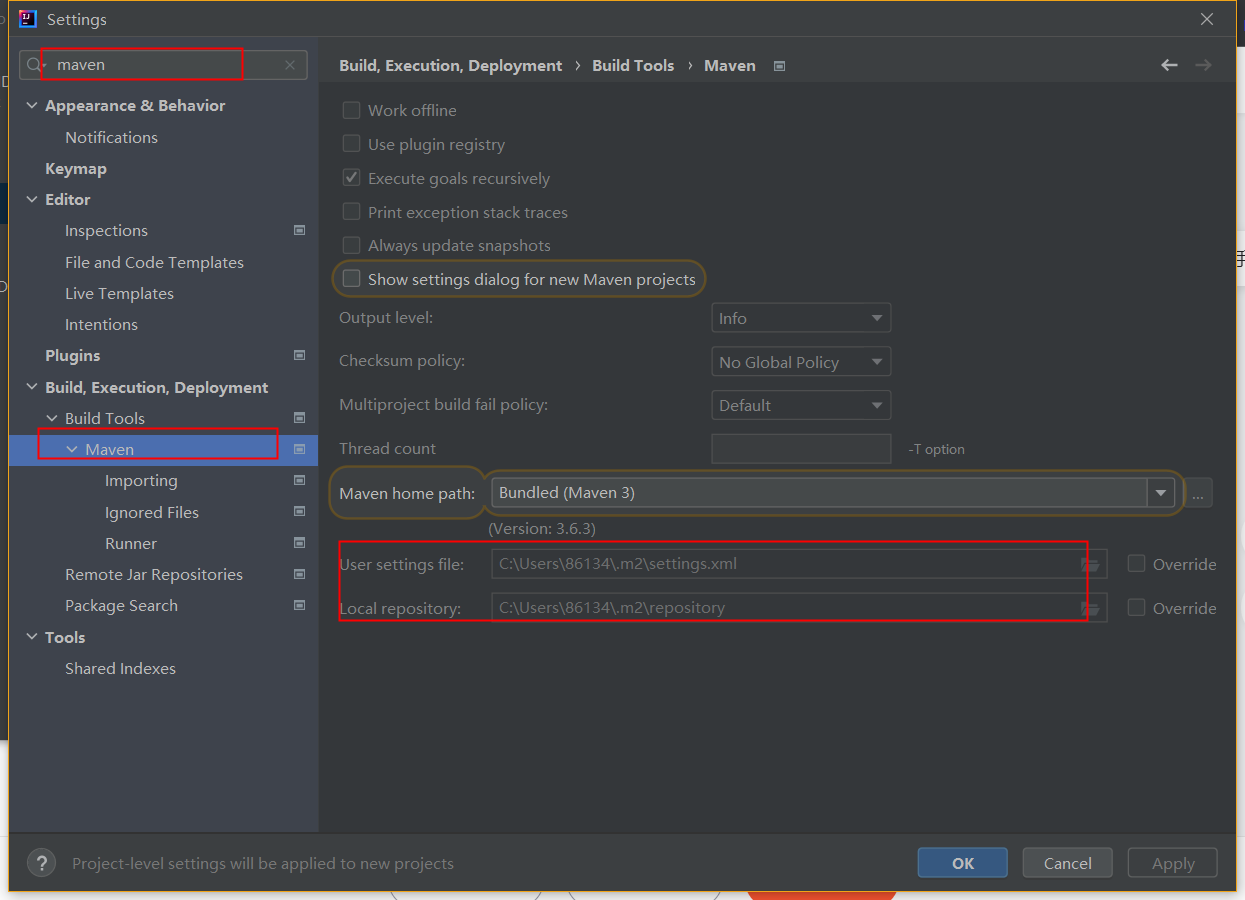The height and width of the screenshot is (900, 1245).
Task: Open Notifications settings
Action: pos(111,137)
